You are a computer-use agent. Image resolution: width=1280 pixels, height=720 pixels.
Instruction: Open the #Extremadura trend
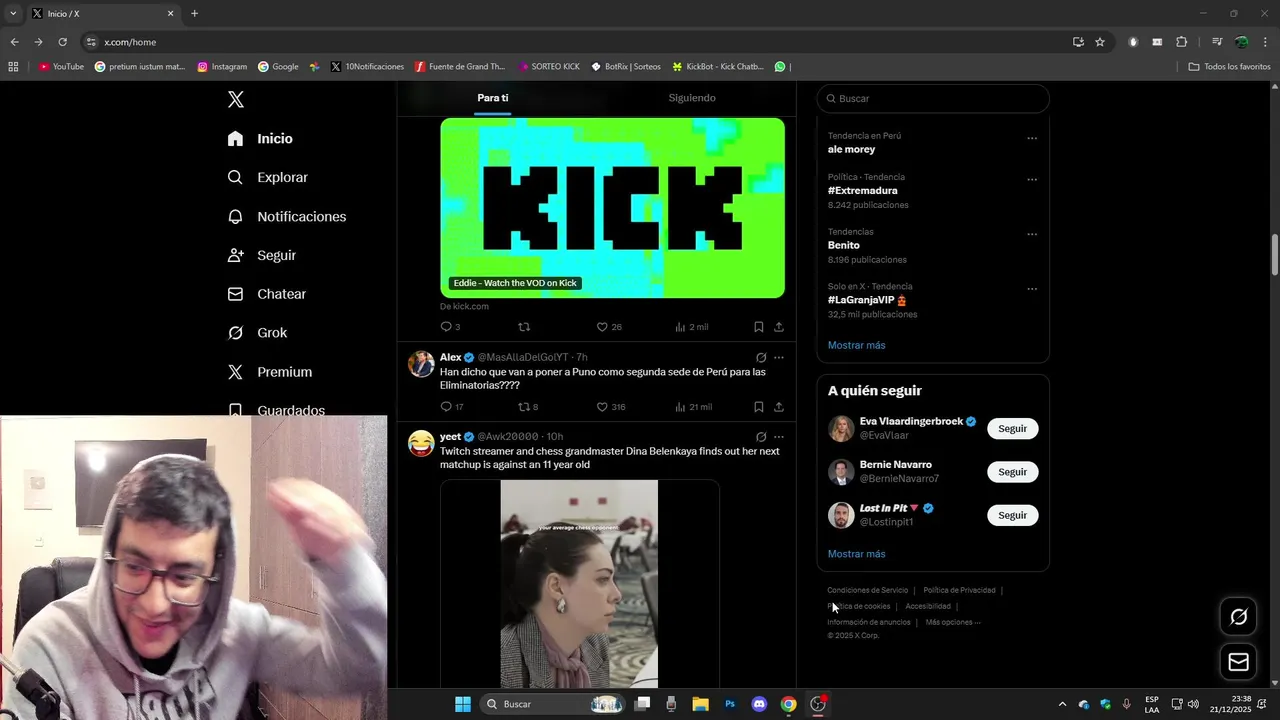pyautogui.click(x=862, y=190)
